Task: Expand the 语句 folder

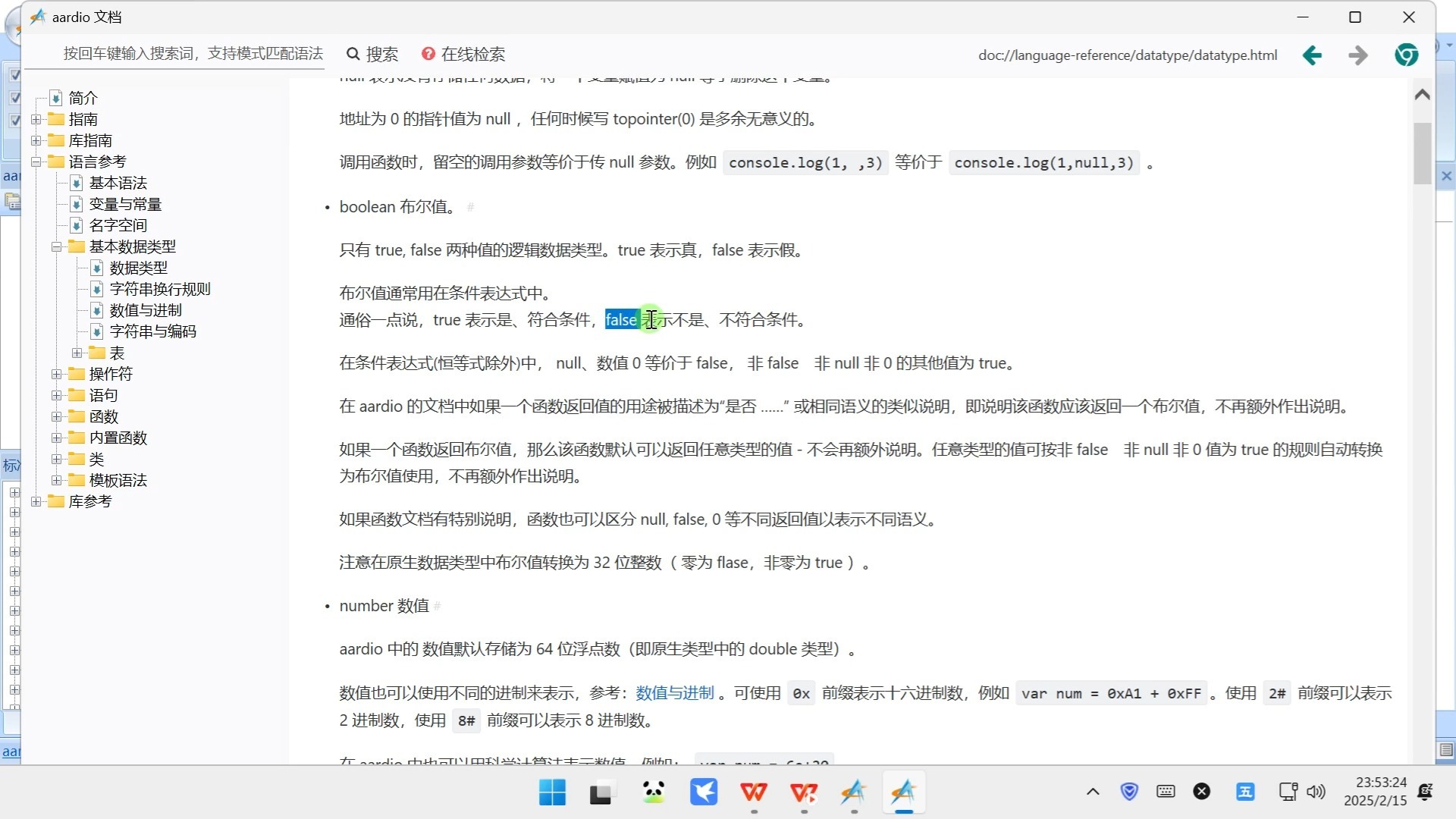Action: click(x=56, y=395)
